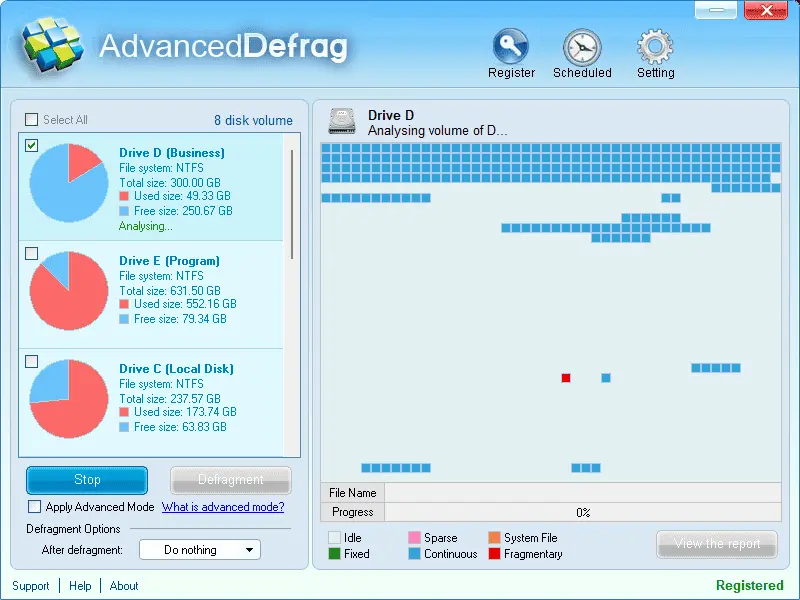The image size is (800, 600).
Task: Click the Drive C usage pie chart
Action: click(x=69, y=398)
